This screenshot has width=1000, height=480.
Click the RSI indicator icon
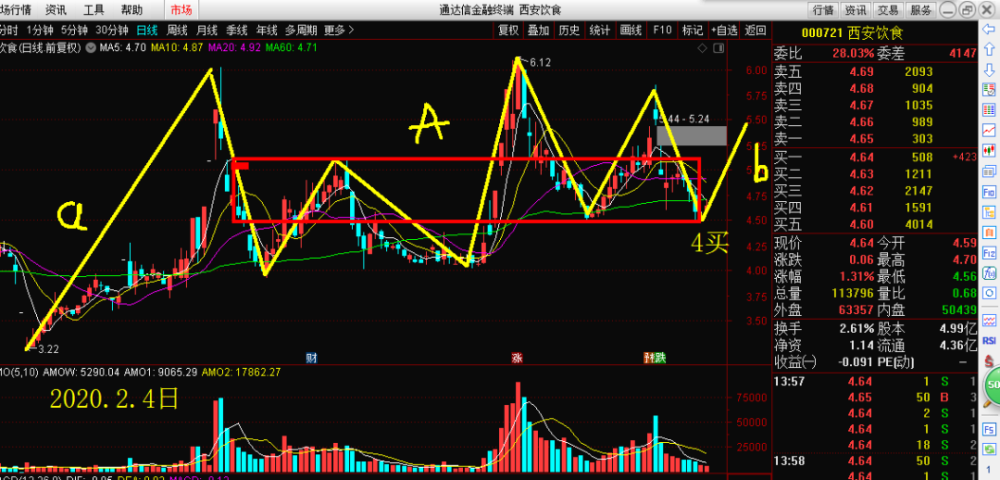989,340
